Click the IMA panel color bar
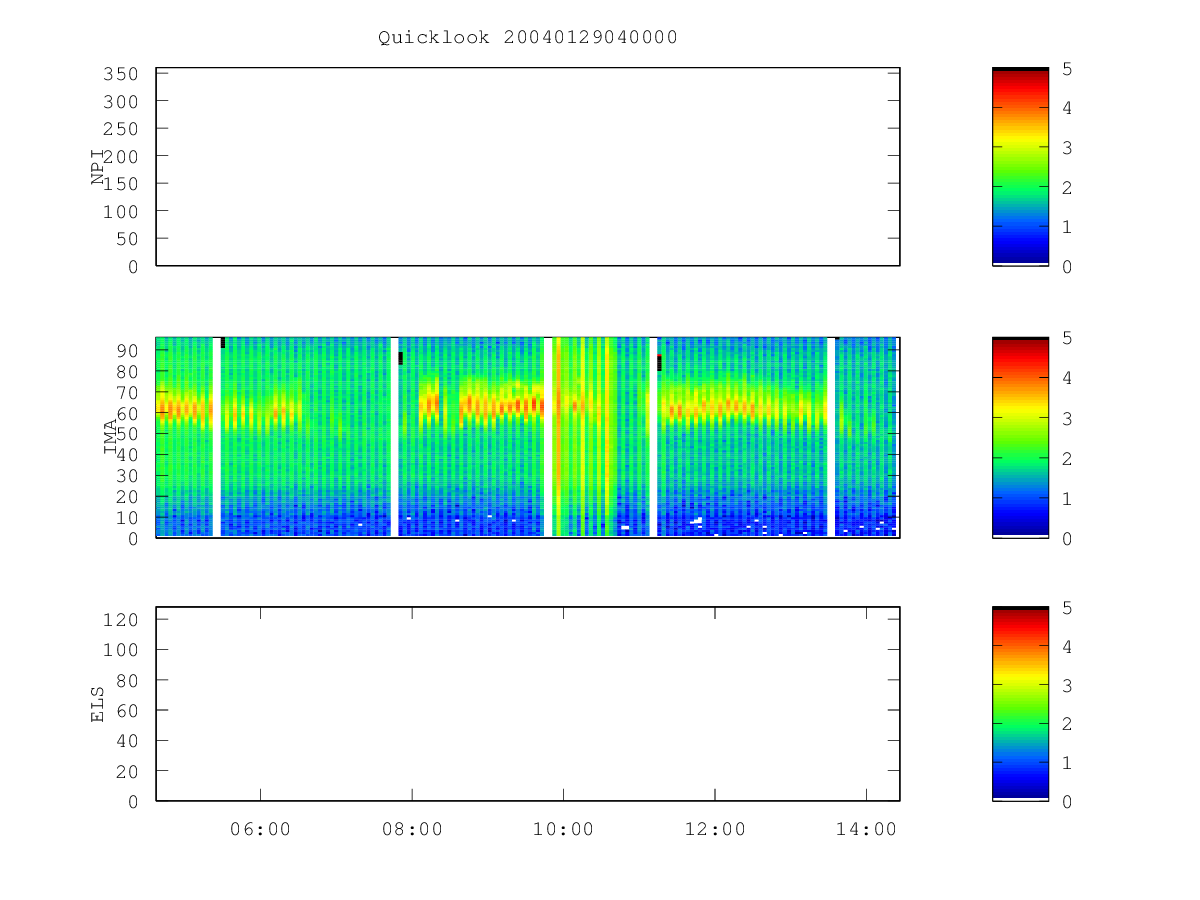 click(x=1020, y=437)
